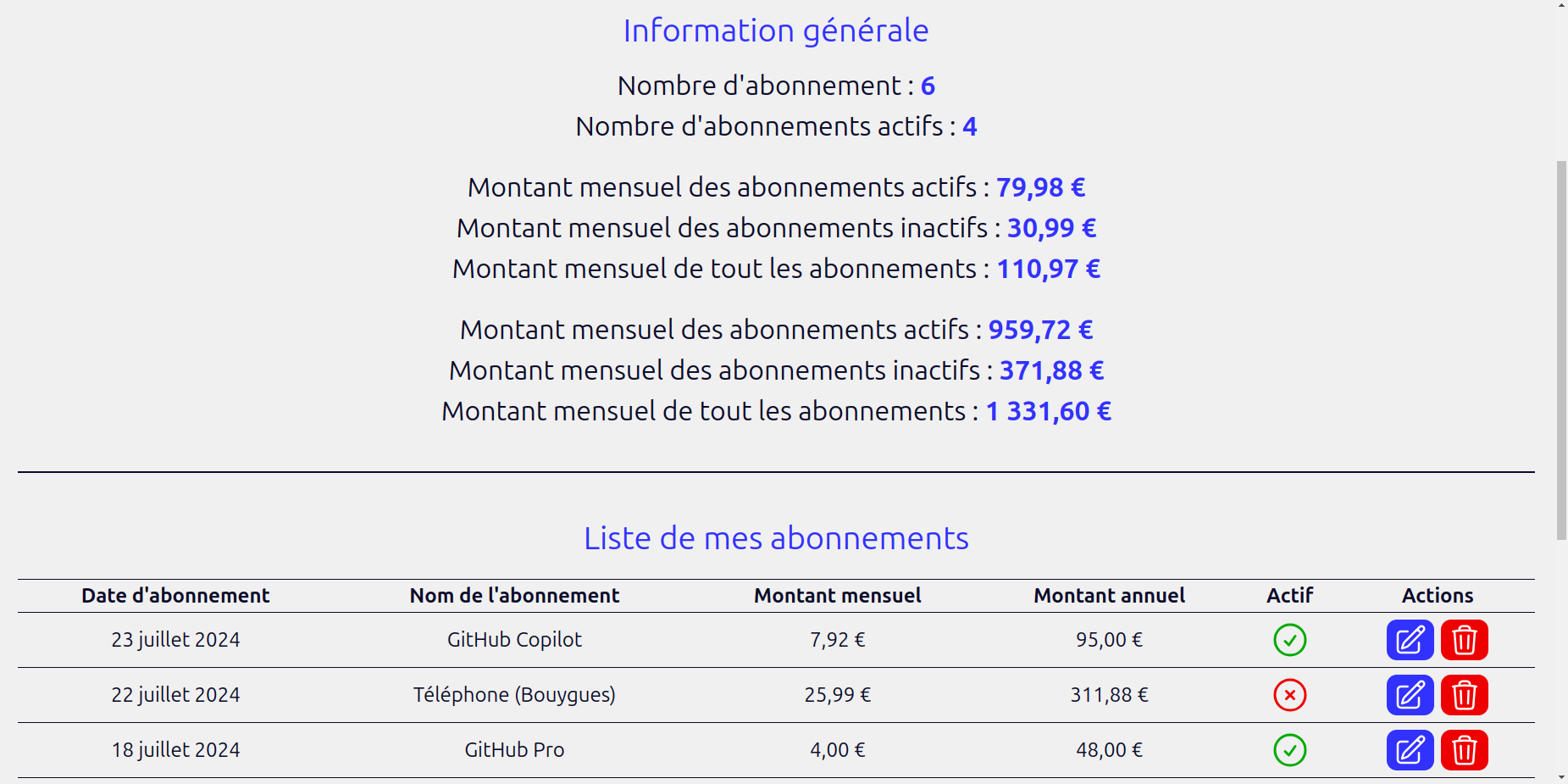Screen dimensions: 1568x784
Task: Click the trash icon for Téléphone (Bouygues)
Action: tap(1465, 695)
